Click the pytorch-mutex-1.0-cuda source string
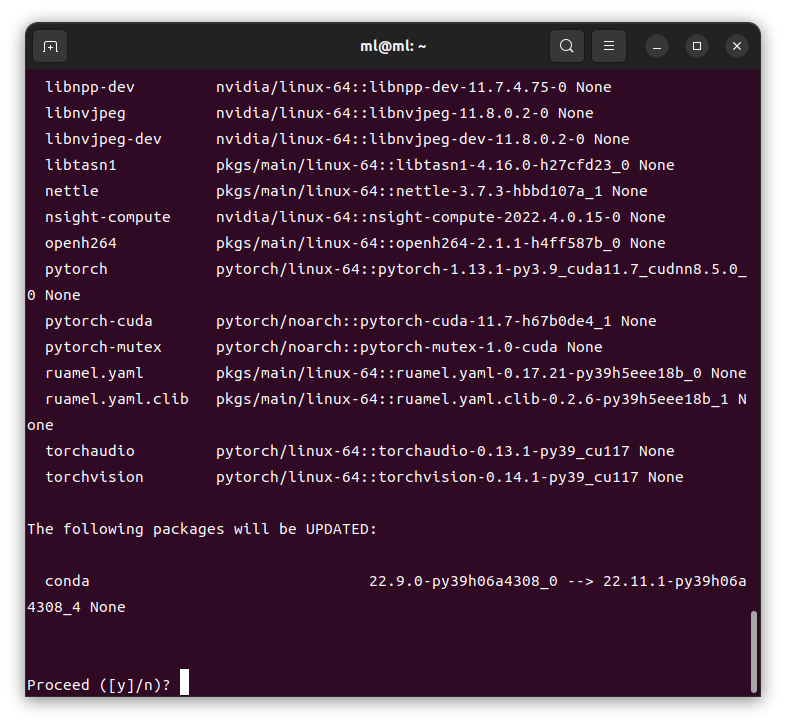 [386, 347]
